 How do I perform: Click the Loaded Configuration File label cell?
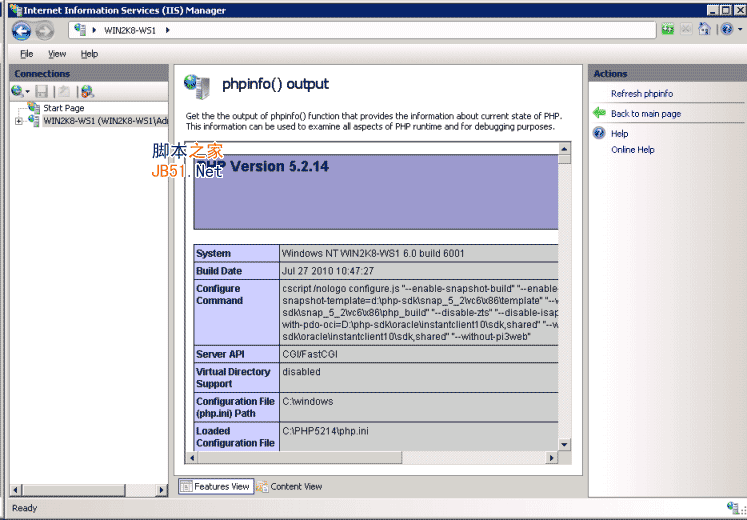pos(236,437)
